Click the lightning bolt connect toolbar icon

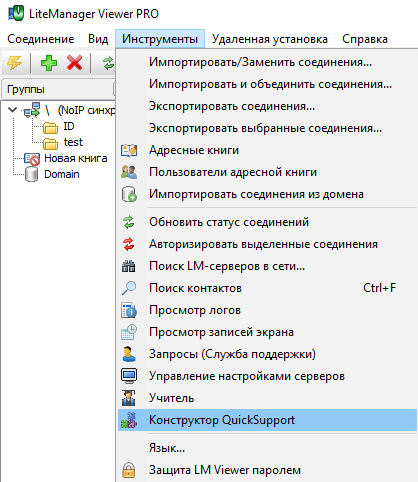pos(14,62)
